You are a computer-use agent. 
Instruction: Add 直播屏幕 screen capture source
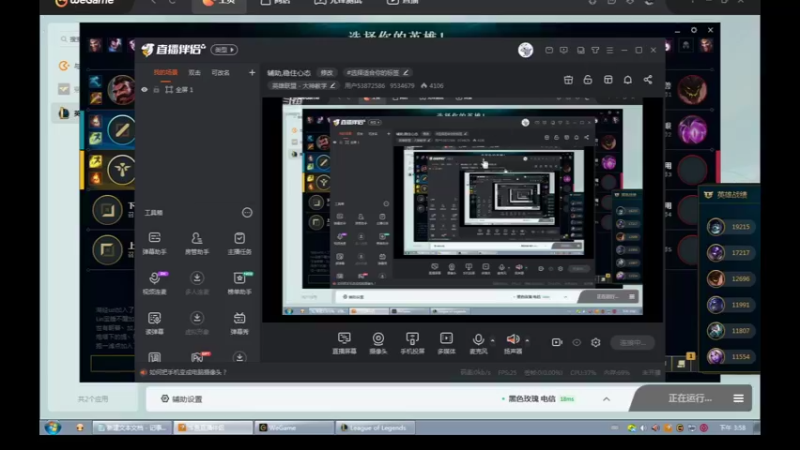pos(344,343)
